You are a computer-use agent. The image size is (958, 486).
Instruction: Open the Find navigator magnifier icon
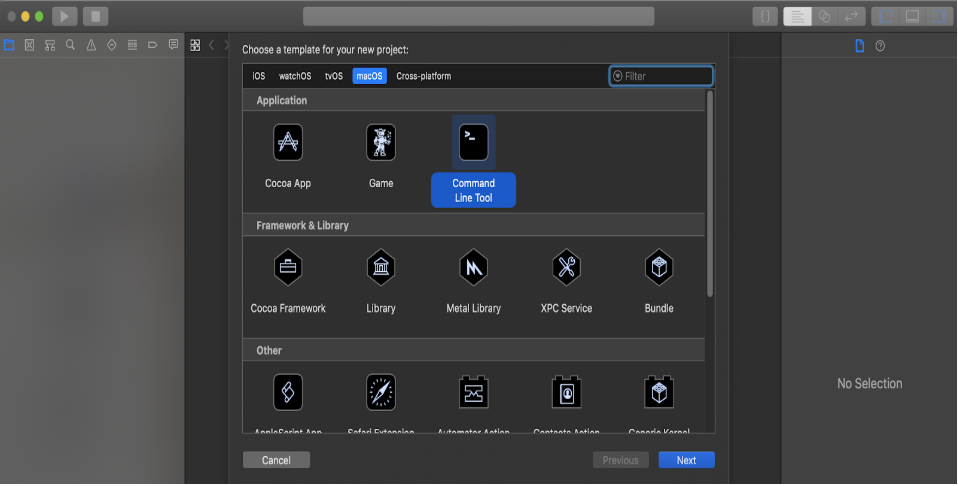click(x=70, y=45)
